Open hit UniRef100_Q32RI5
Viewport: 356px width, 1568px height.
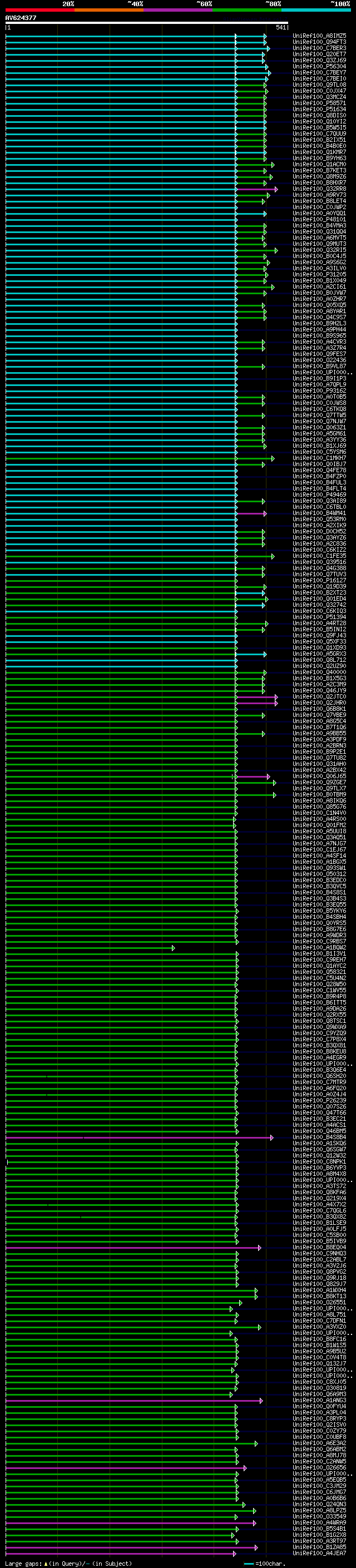tap(319, 250)
